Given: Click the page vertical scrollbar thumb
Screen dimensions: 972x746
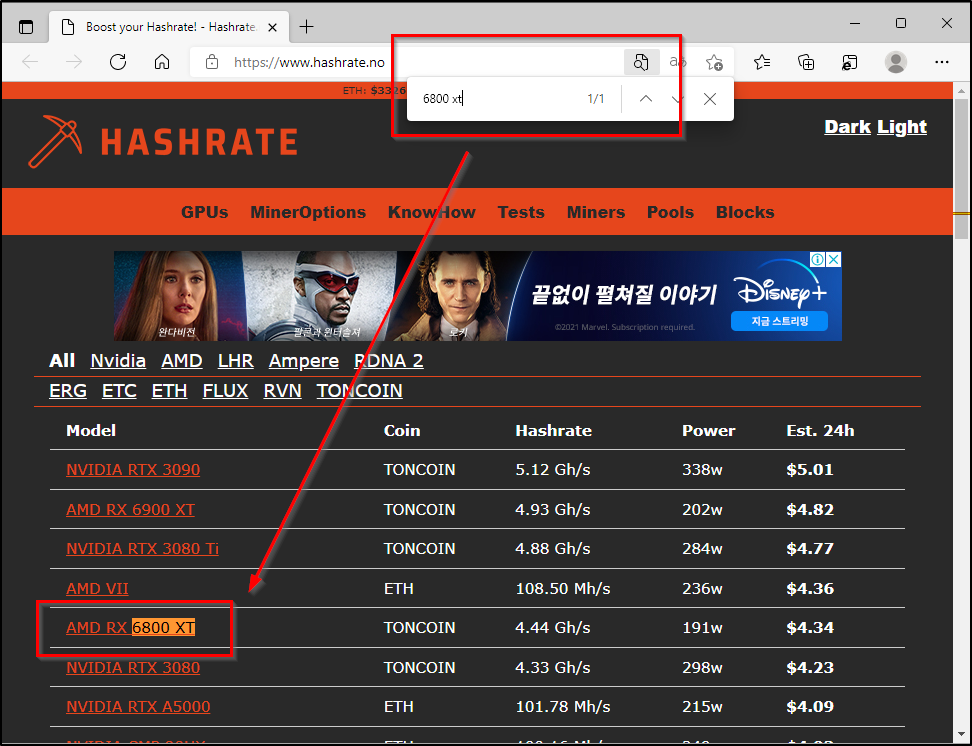Looking at the screenshot, I should click(x=961, y=169).
